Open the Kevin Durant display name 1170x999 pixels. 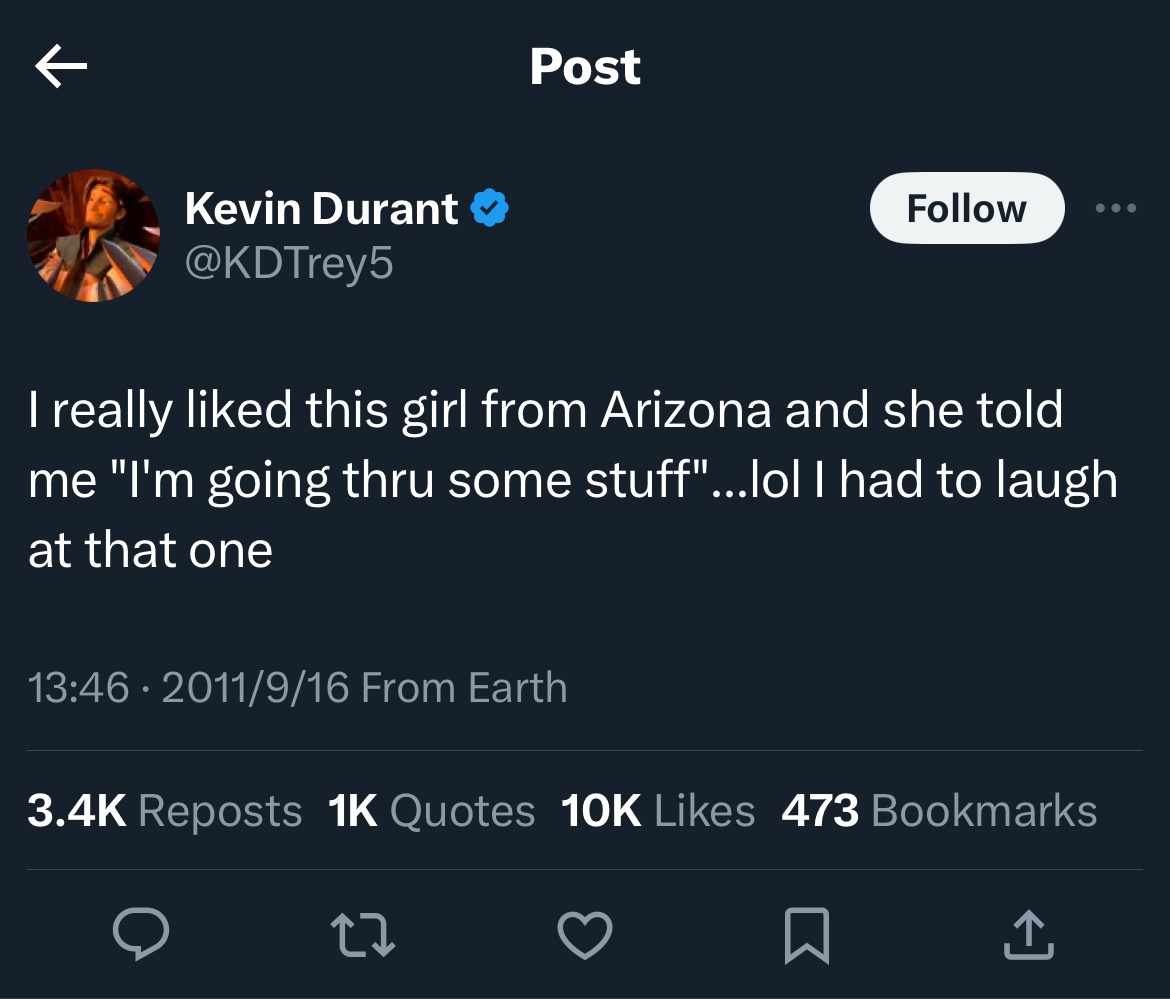(322, 208)
